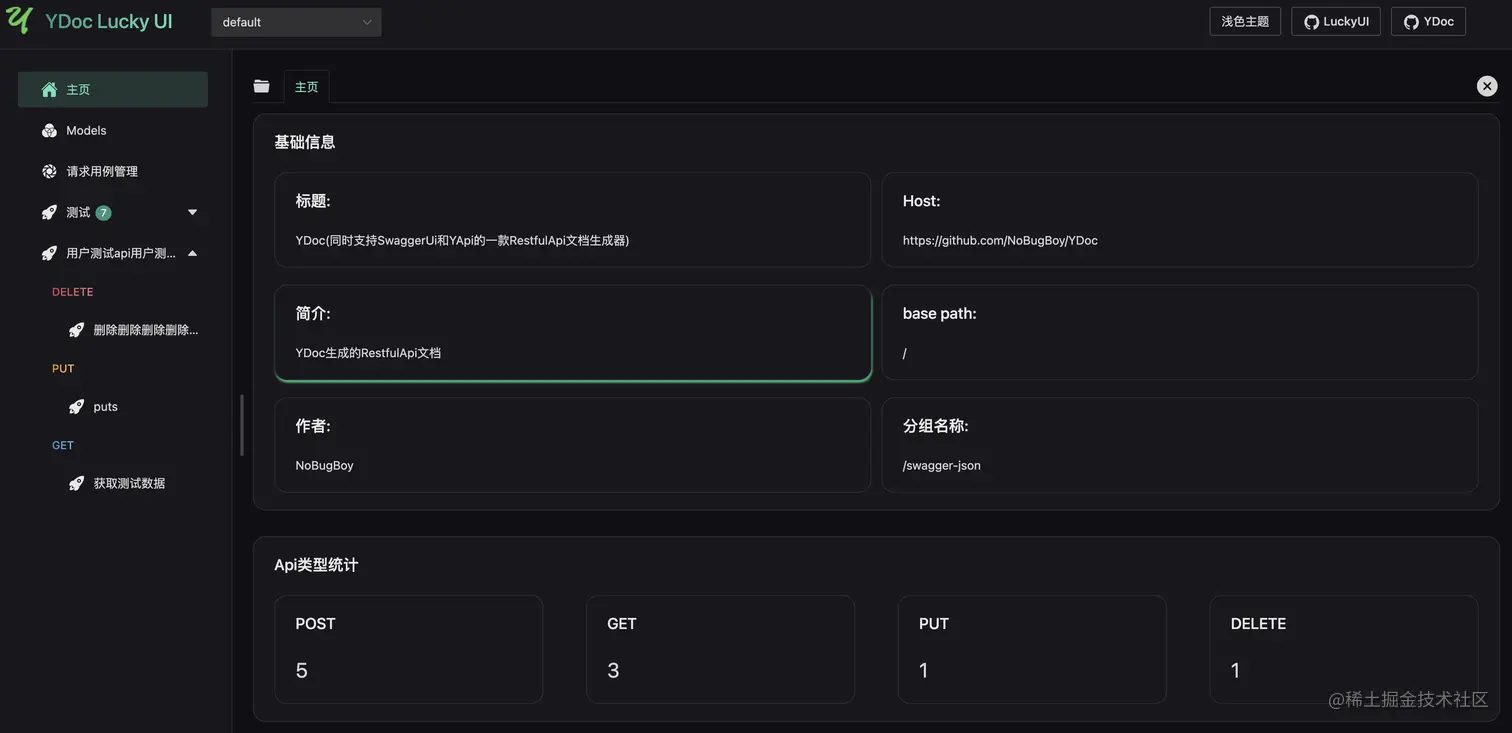Click the Host URL https://github.com/NoBugBoy/YDoc
This screenshot has height=733, width=1512.
1000,241
